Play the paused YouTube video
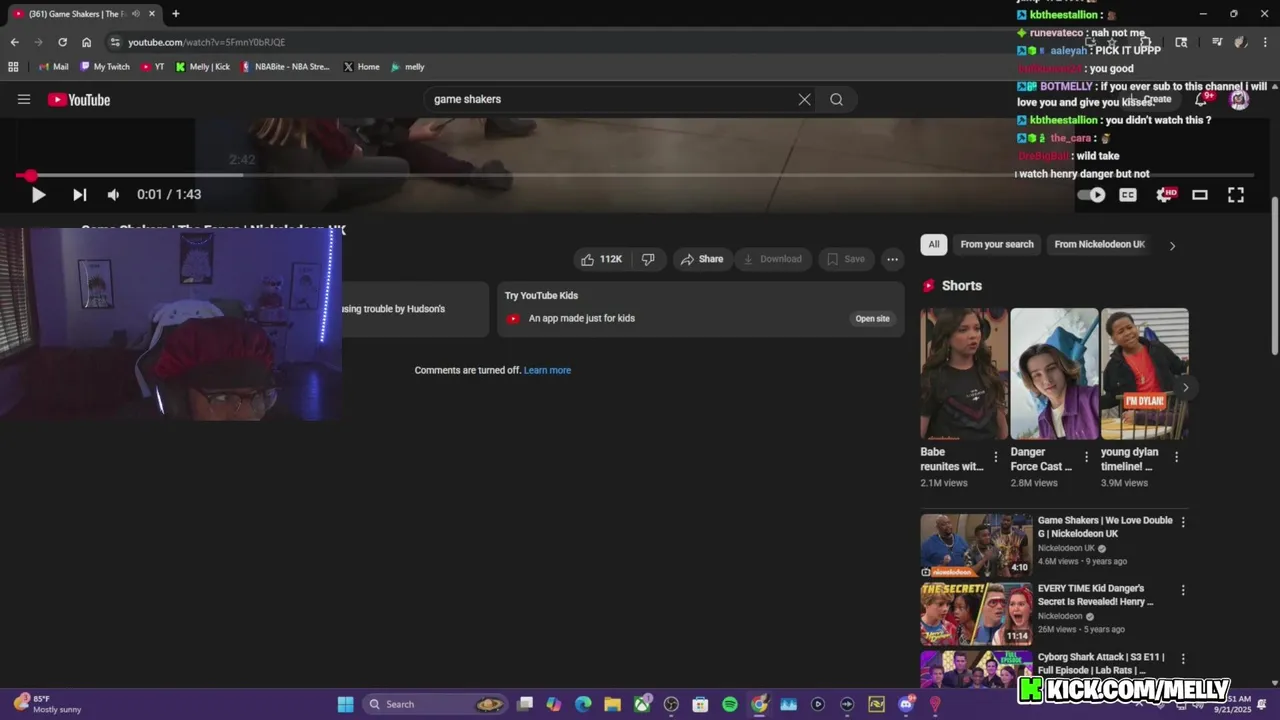The image size is (1280, 720). tap(38, 195)
